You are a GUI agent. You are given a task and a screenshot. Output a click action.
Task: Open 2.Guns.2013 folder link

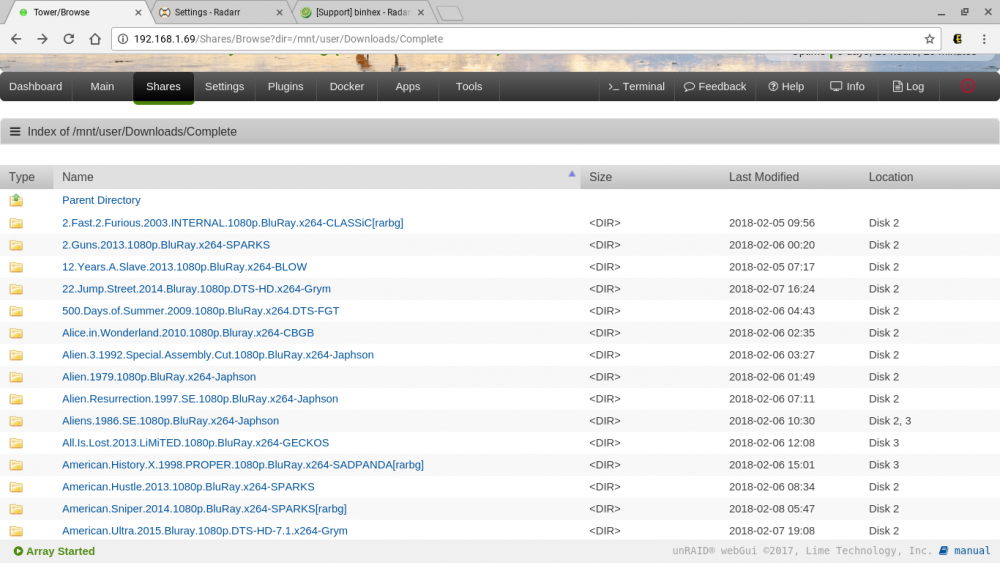click(166, 245)
